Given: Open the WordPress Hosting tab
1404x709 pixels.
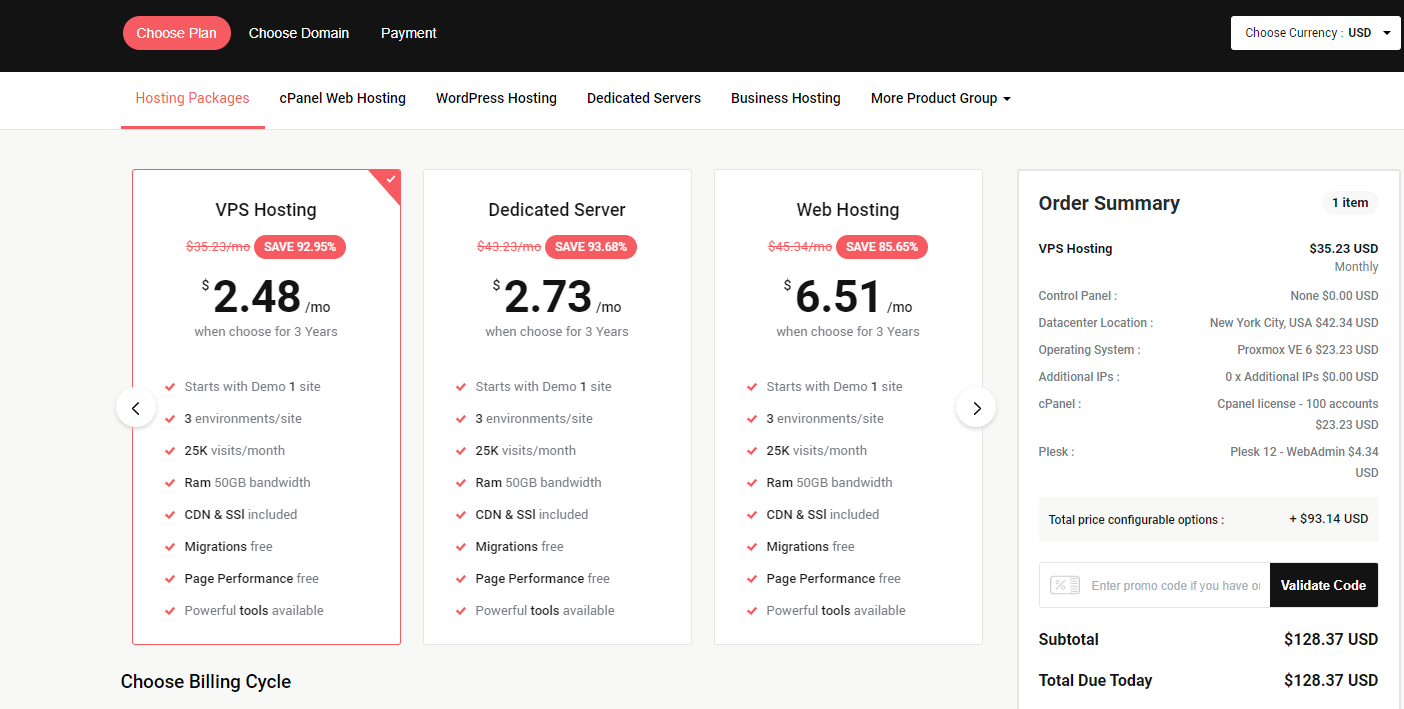Looking at the screenshot, I should click(496, 98).
